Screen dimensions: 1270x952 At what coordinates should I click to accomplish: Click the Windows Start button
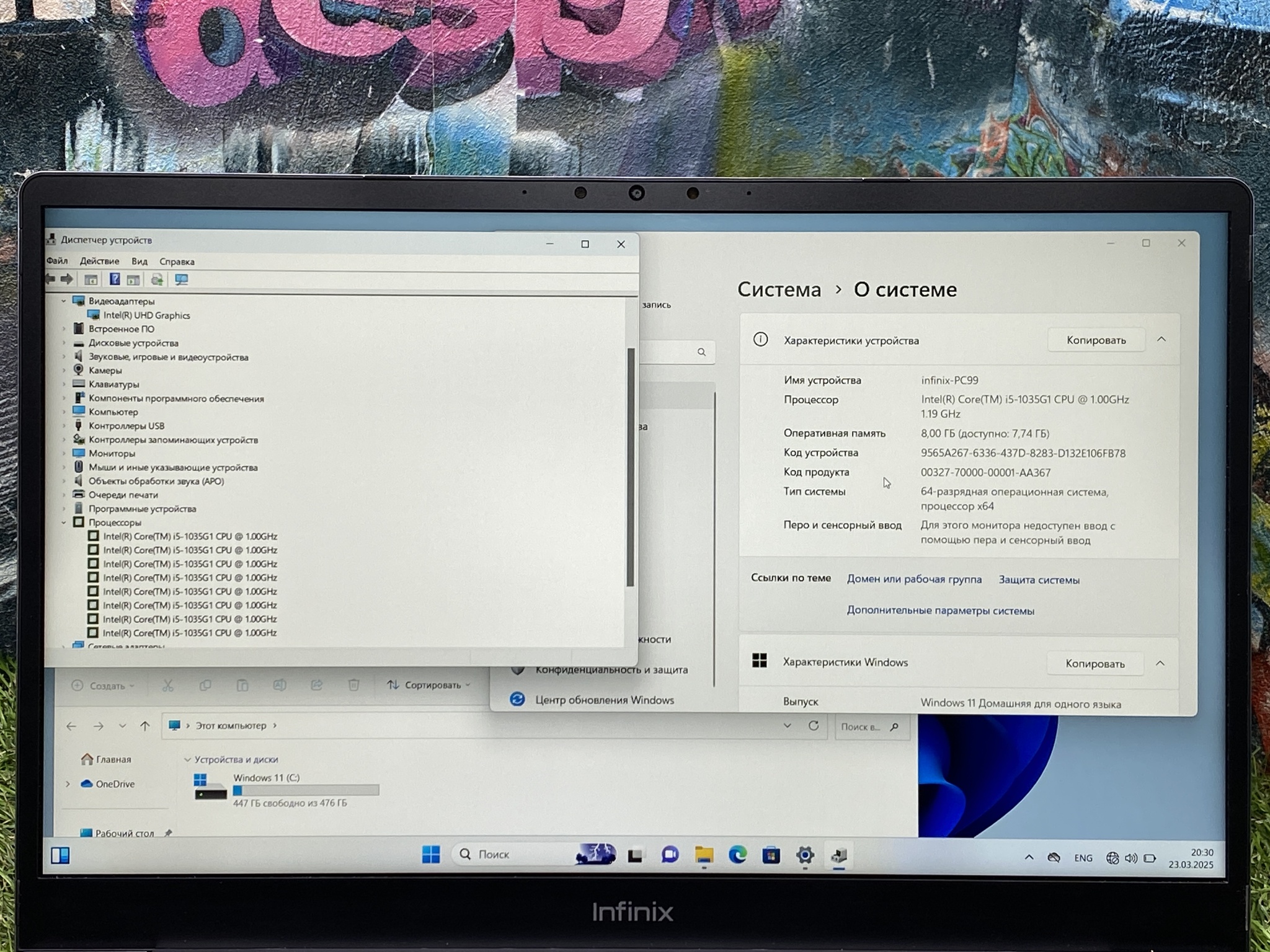click(x=430, y=855)
